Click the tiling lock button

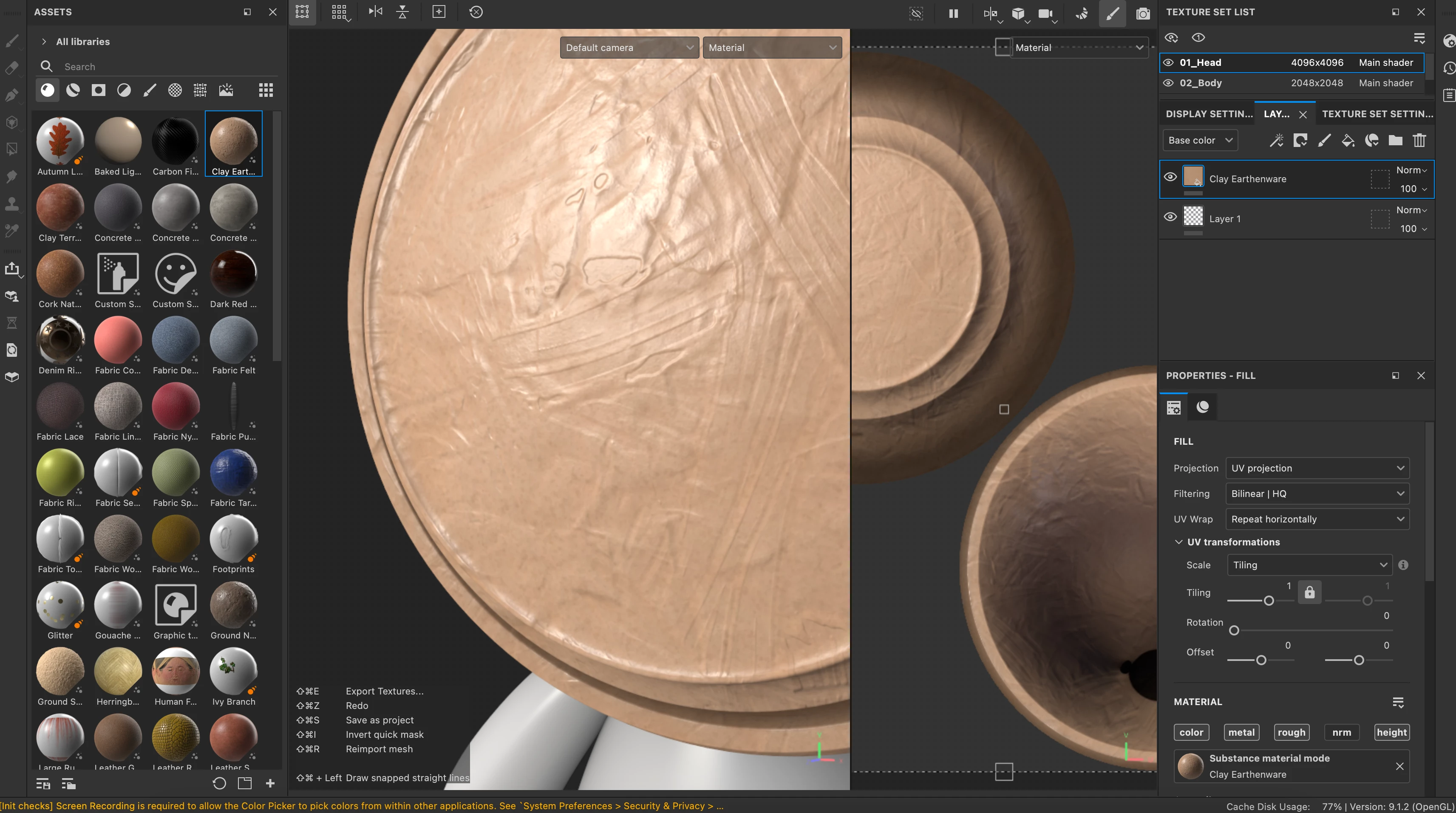click(1309, 592)
